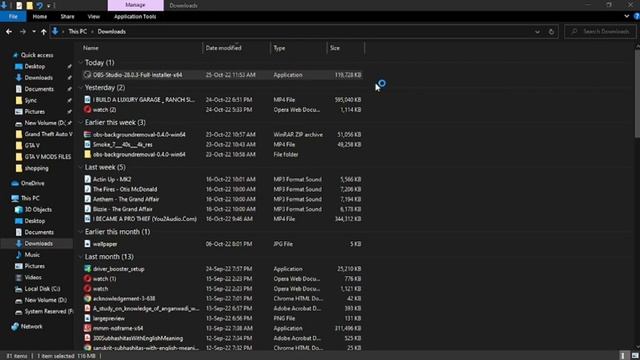The height and width of the screenshot is (360, 640).
Task: Collapse the Earlier this month (1) group
Action: (81, 232)
